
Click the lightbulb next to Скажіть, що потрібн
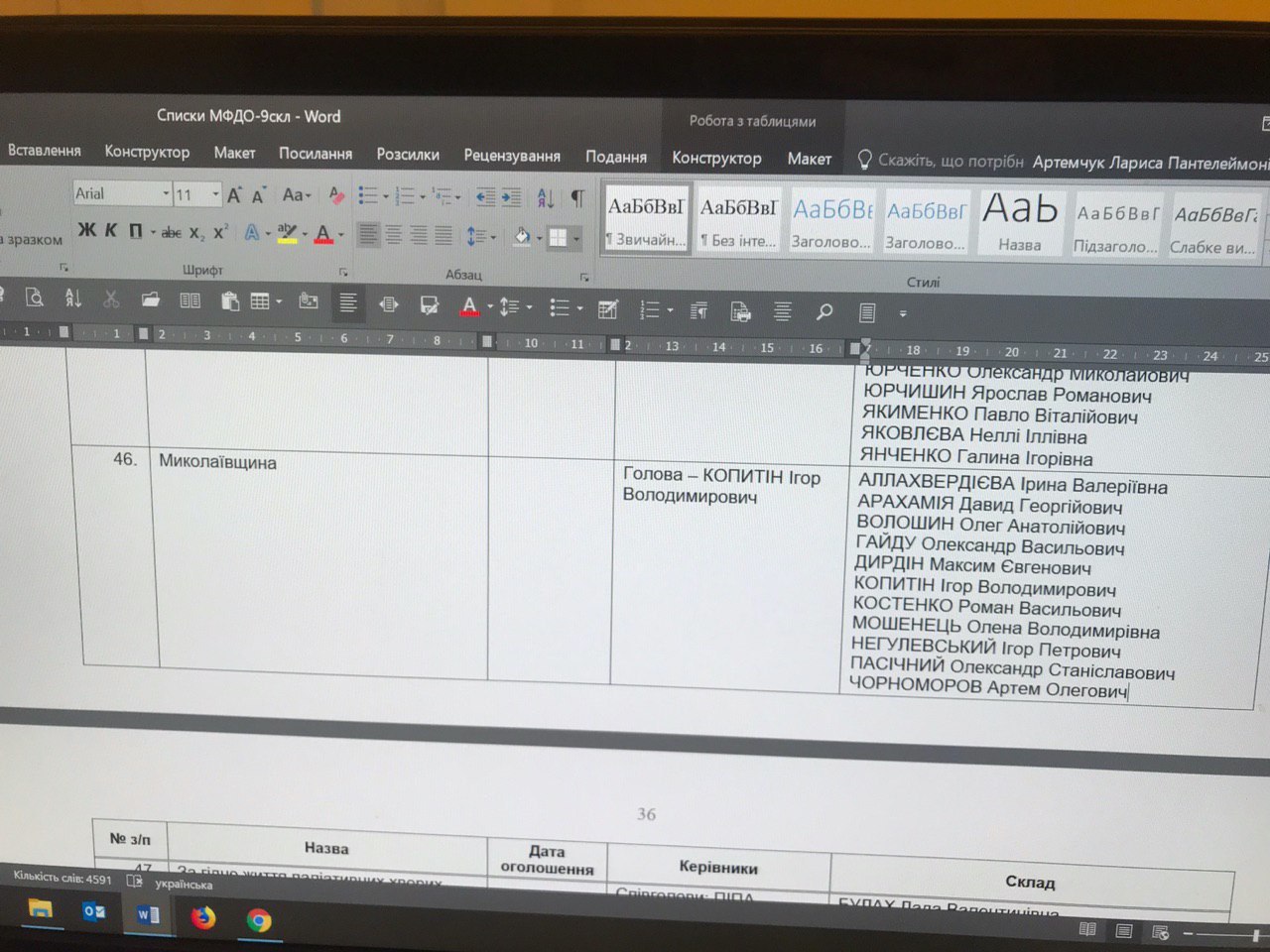click(864, 160)
